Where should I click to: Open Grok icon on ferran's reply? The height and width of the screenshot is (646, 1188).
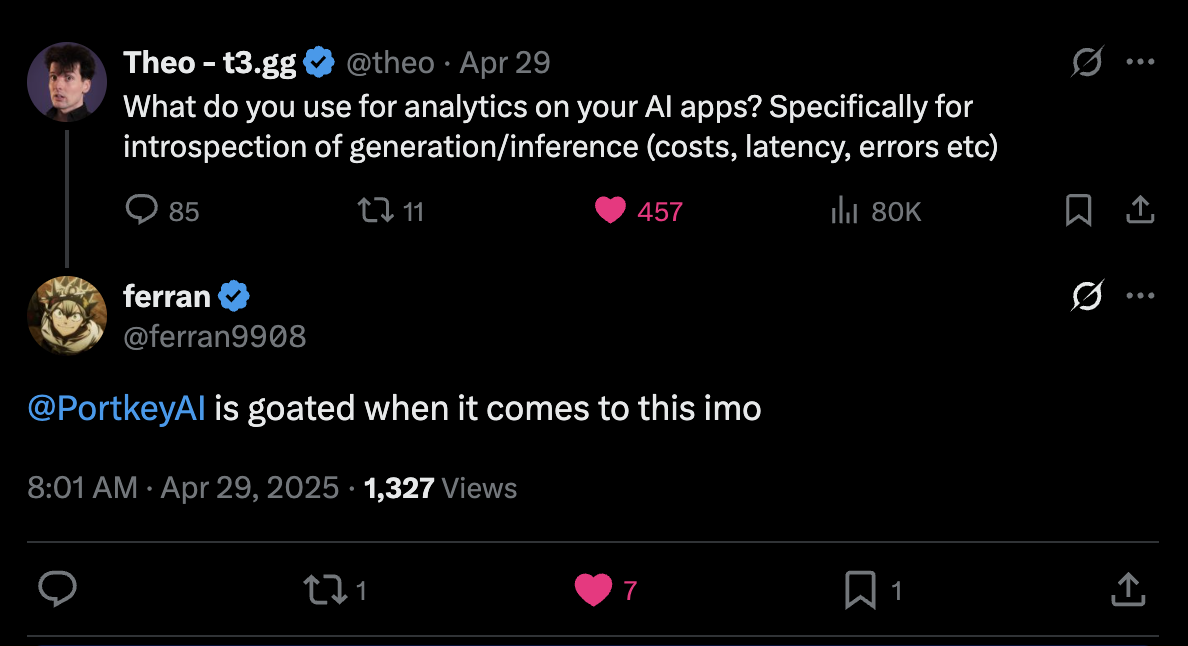click(x=1087, y=296)
